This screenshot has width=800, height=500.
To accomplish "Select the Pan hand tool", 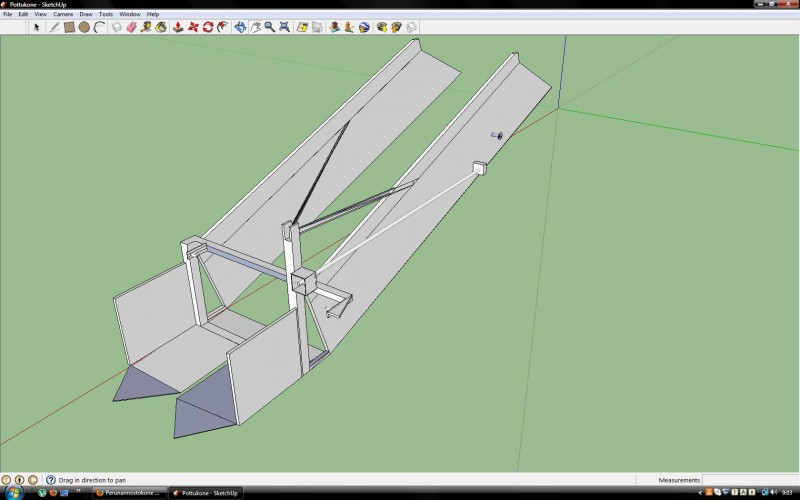I will 255,27.
